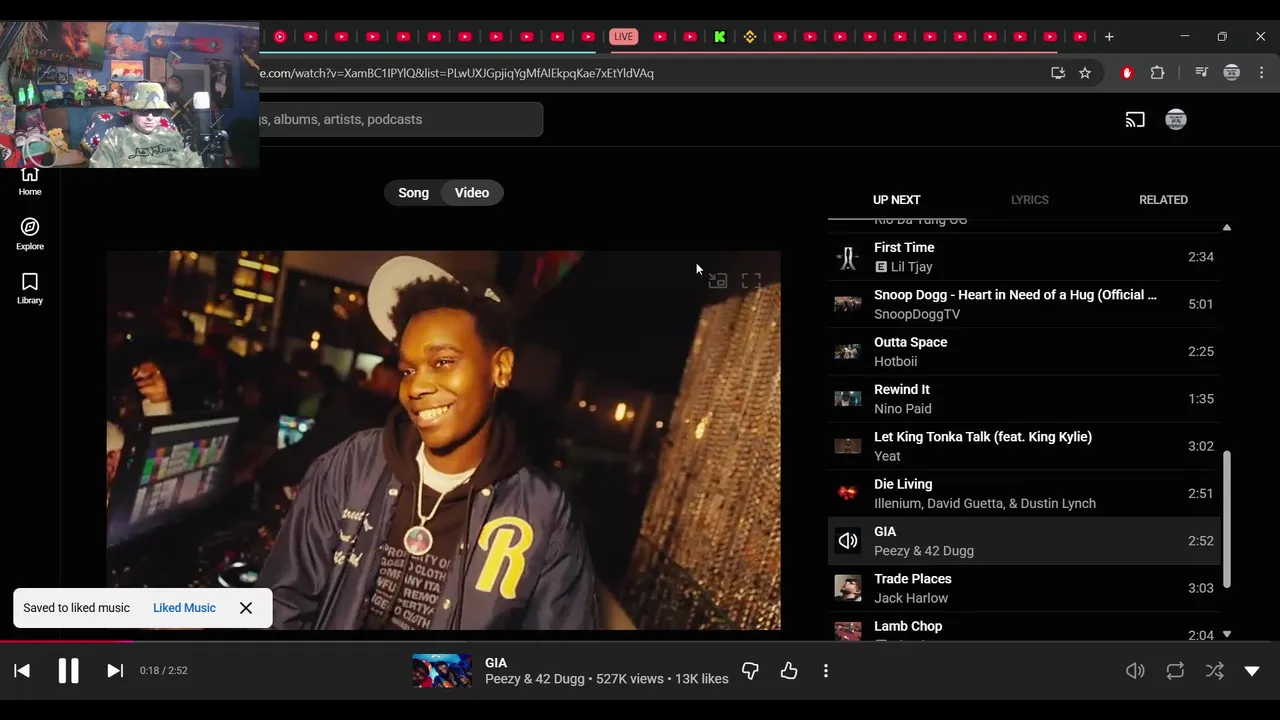Screen dimensions: 1280x720
Task: Select the First Time thumbnail
Action: [848, 257]
